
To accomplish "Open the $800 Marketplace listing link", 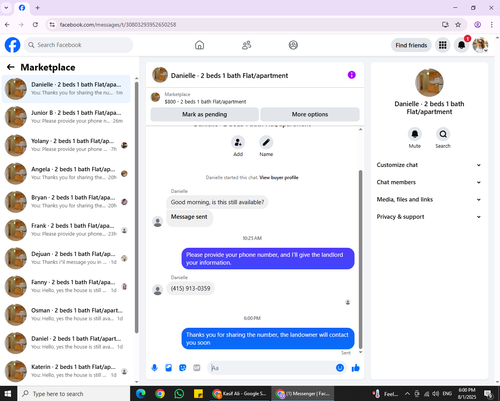I will tap(205, 102).
